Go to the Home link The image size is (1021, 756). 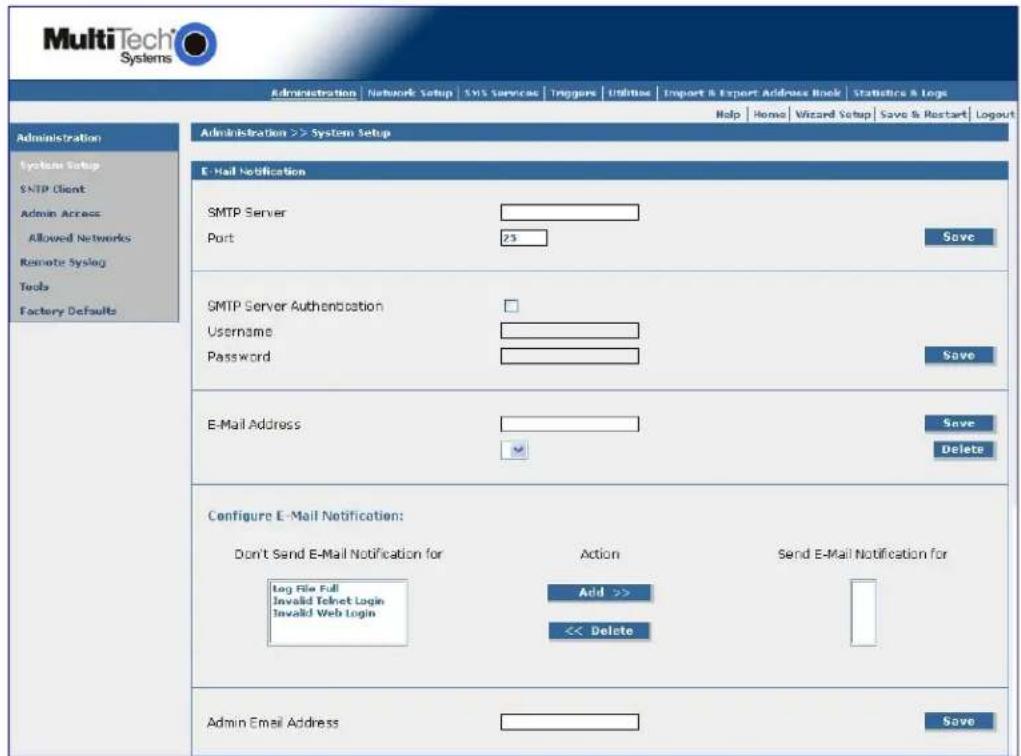(x=769, y=115)
